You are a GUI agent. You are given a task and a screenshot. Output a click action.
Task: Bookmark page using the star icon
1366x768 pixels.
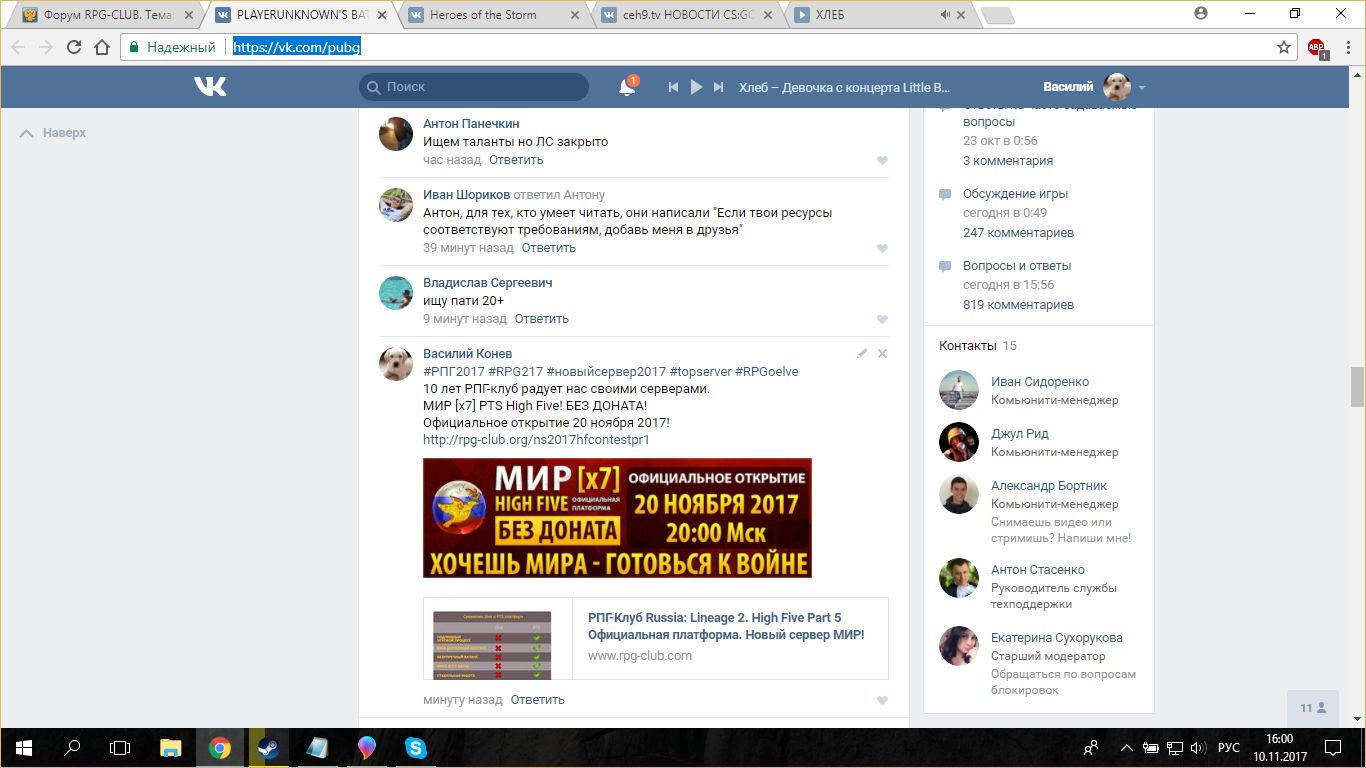click(x=1284, y=47)
